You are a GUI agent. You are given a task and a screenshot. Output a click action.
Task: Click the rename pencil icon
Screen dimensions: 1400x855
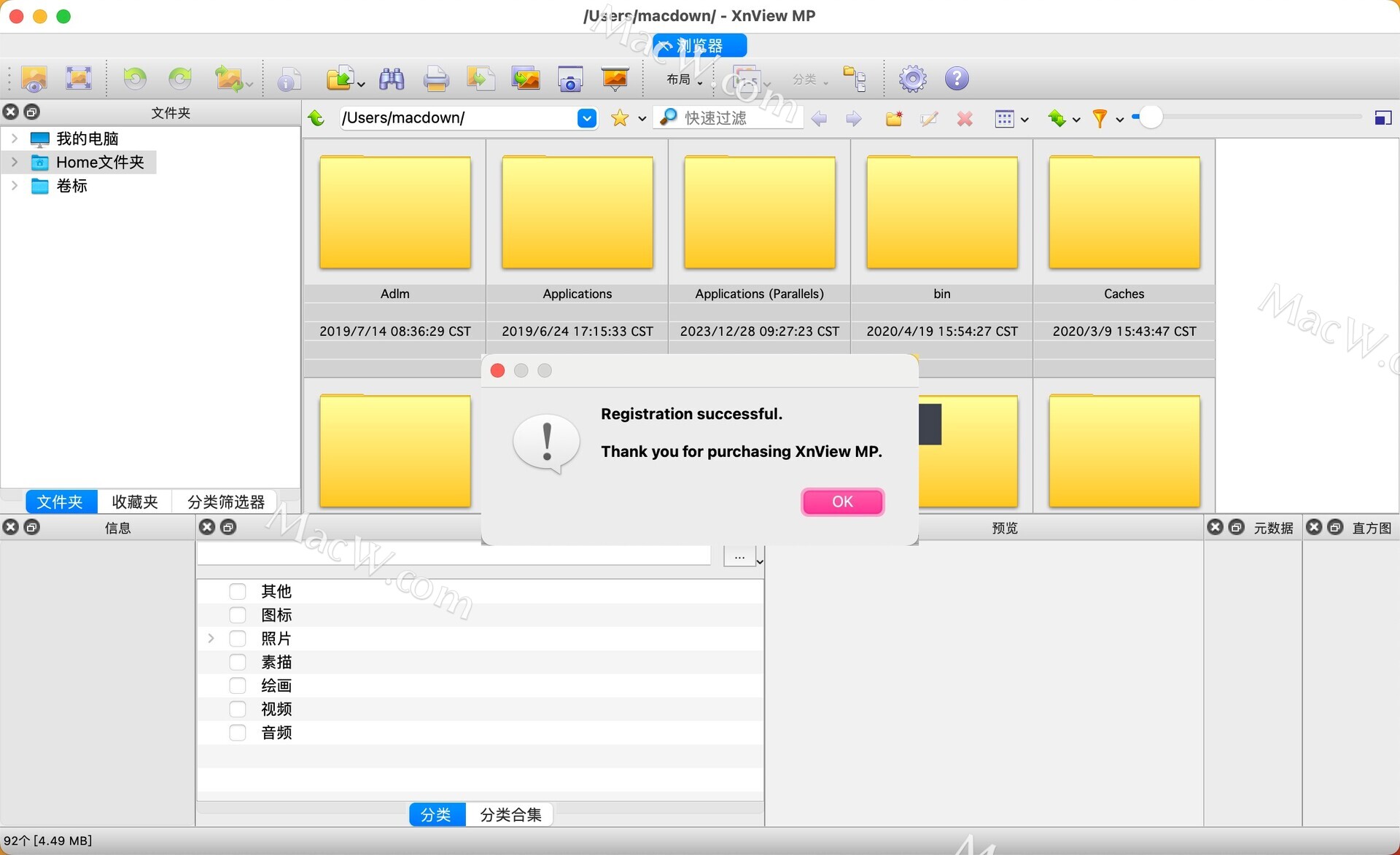coord(929,119)
